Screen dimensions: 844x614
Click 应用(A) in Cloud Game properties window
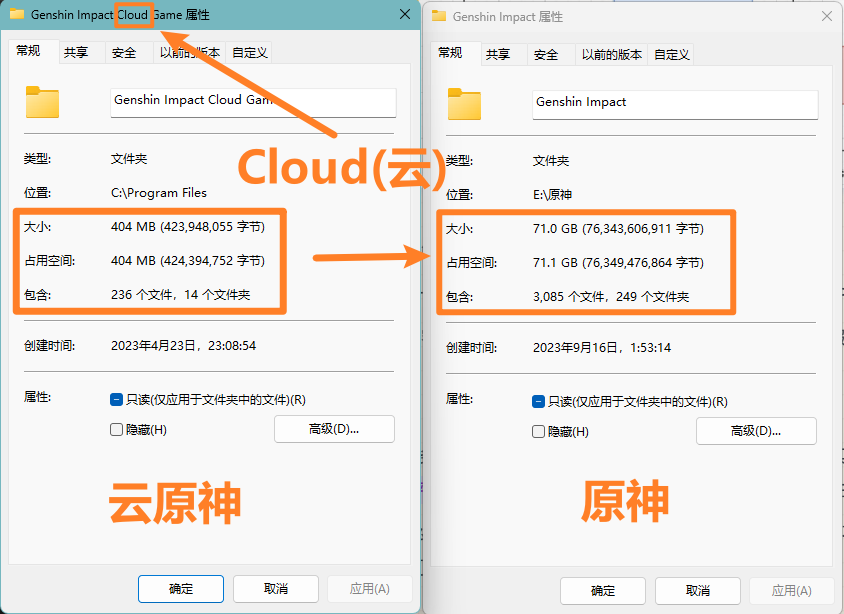pyautogui.click(x=370, y=589)
